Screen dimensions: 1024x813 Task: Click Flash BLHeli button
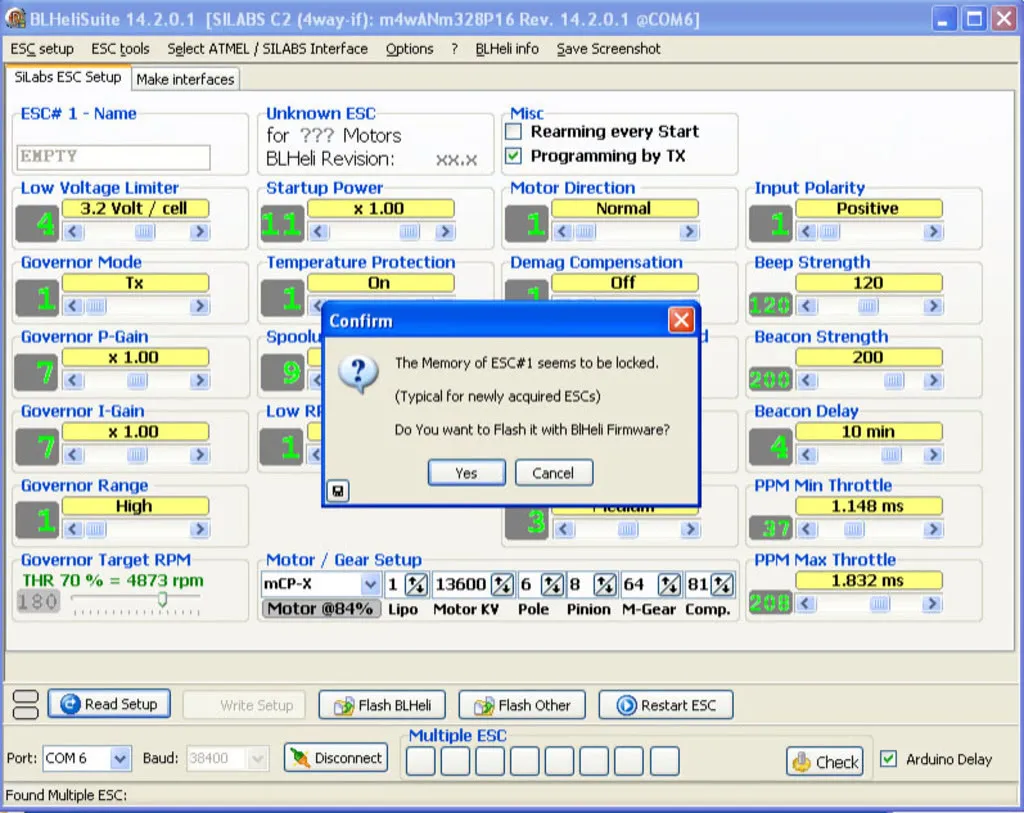(x=383, y=705)
